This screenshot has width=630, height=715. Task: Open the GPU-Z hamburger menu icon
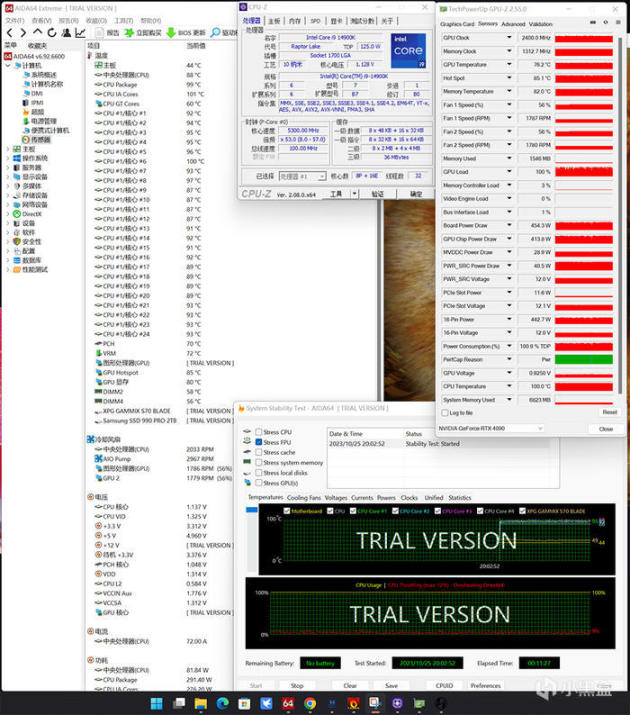[618, 22]
